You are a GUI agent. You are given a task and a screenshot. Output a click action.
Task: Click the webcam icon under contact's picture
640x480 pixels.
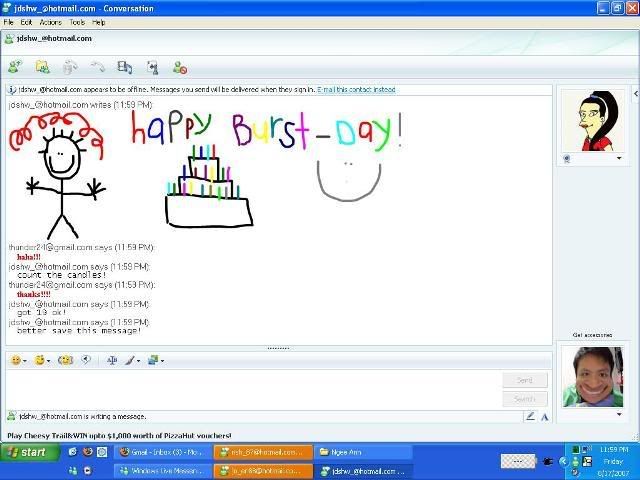coord(567,159)
